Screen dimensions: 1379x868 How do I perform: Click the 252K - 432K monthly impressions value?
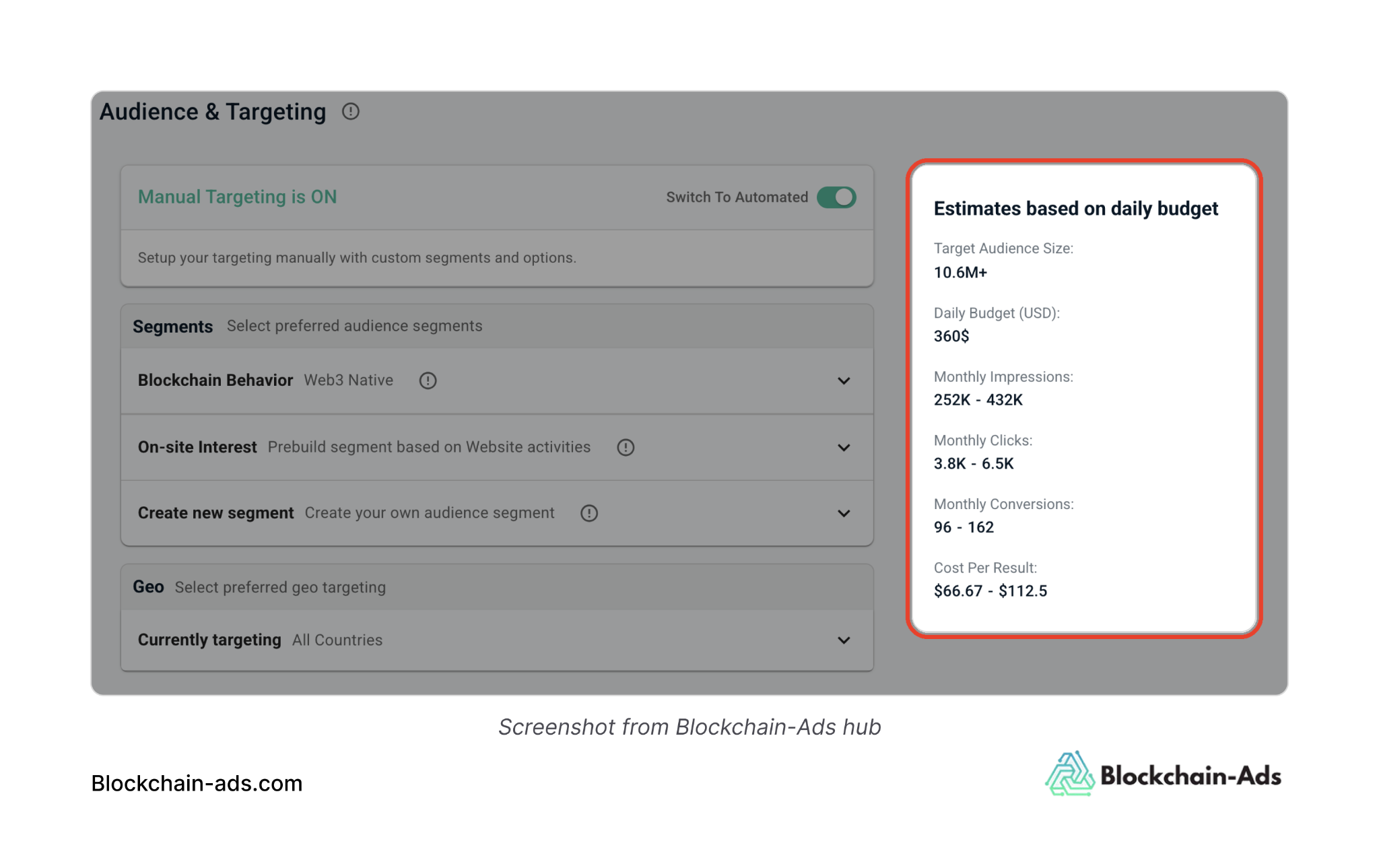click(978, 400)
